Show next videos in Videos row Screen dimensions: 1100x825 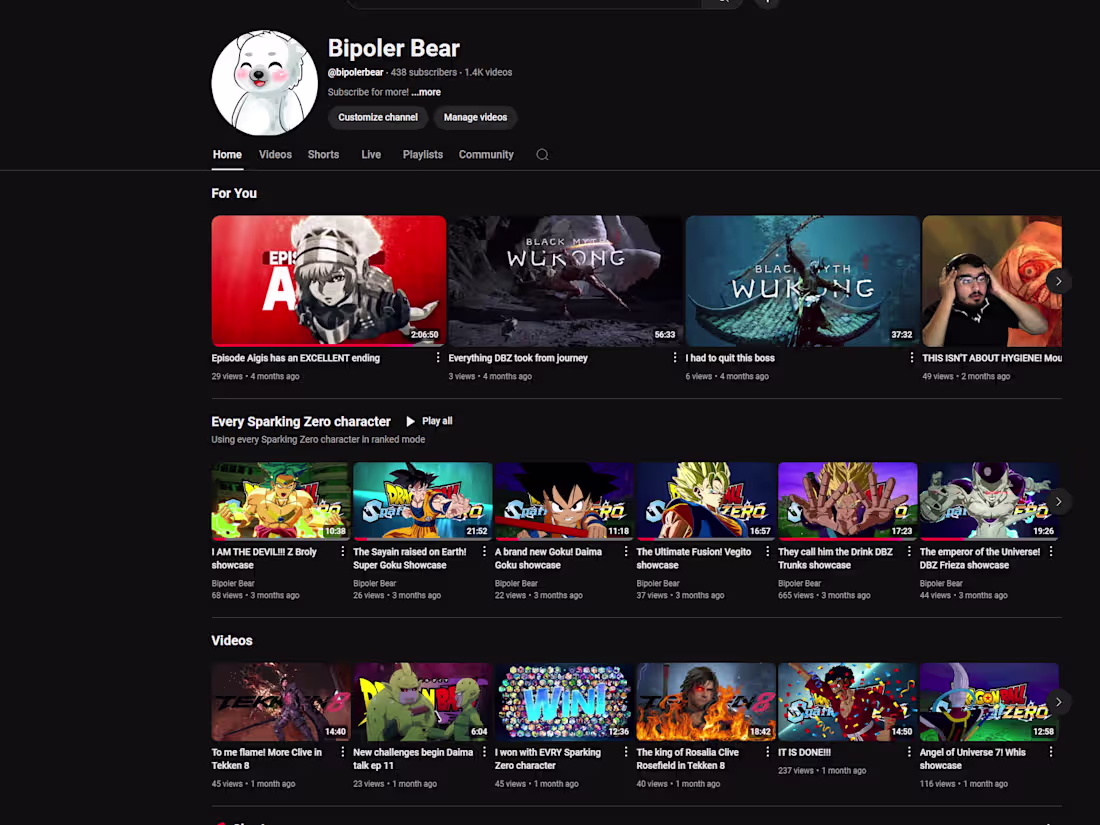(1059, 702)
